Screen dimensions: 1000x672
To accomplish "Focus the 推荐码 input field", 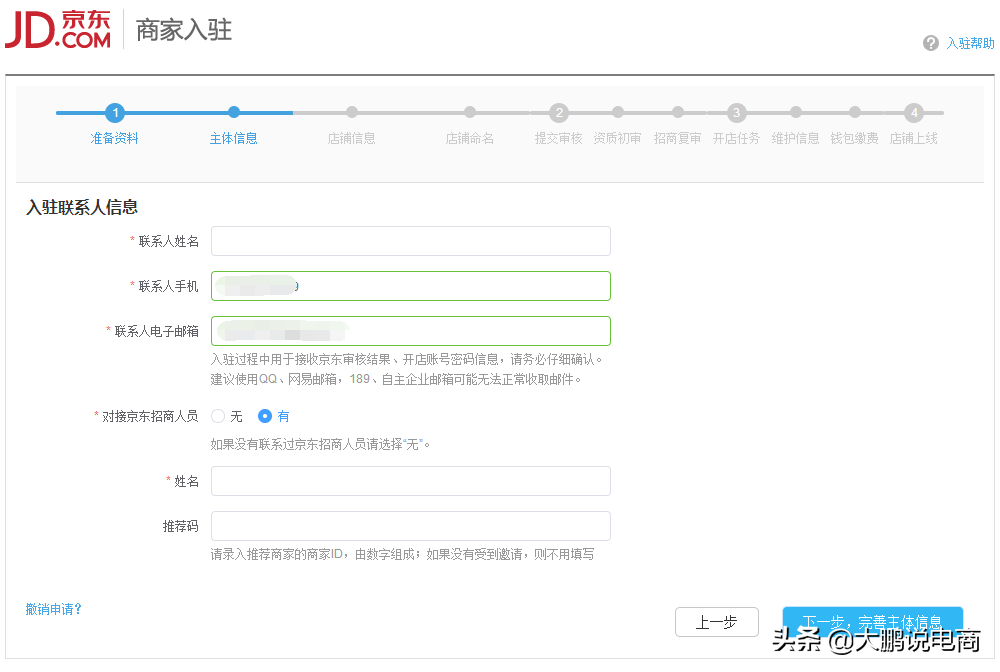I will [411, 526].
